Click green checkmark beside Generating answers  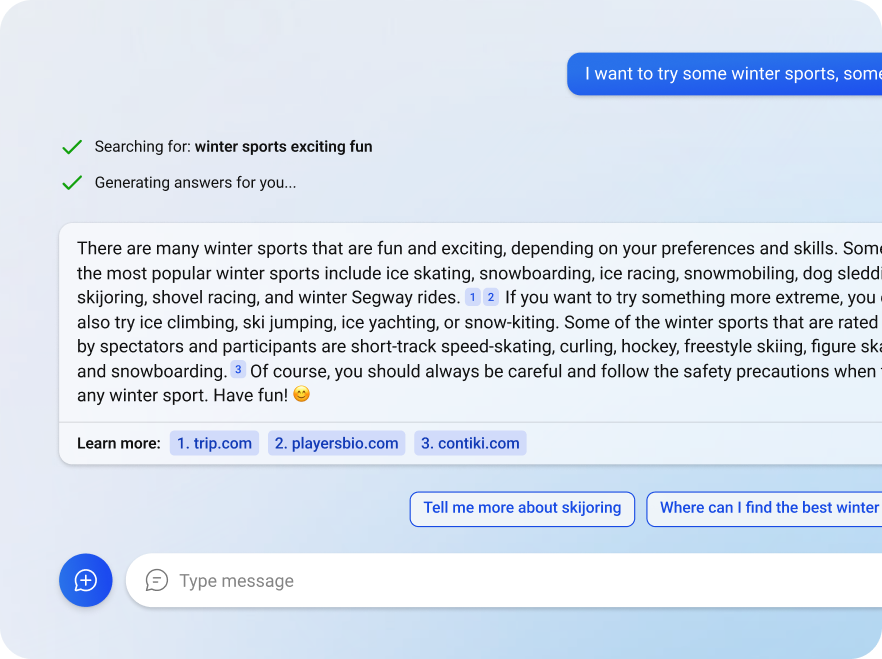tap(72, 183)
